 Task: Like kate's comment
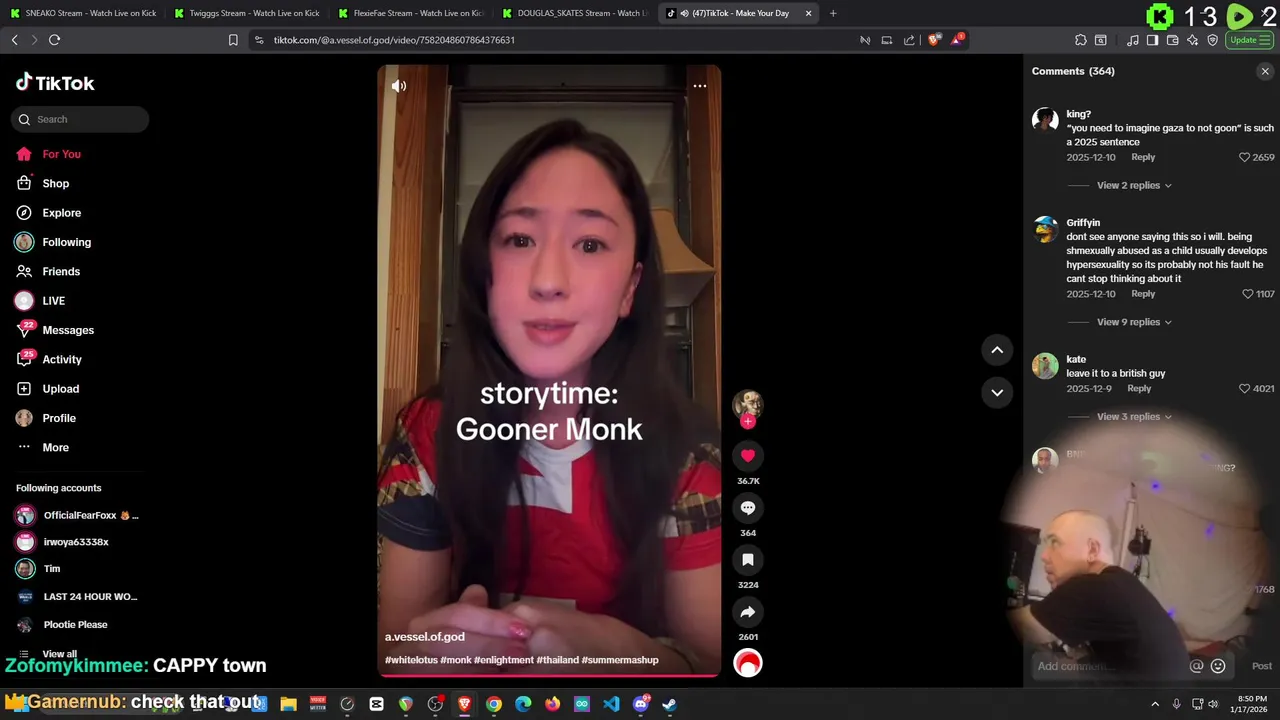tap(1244, 388)
